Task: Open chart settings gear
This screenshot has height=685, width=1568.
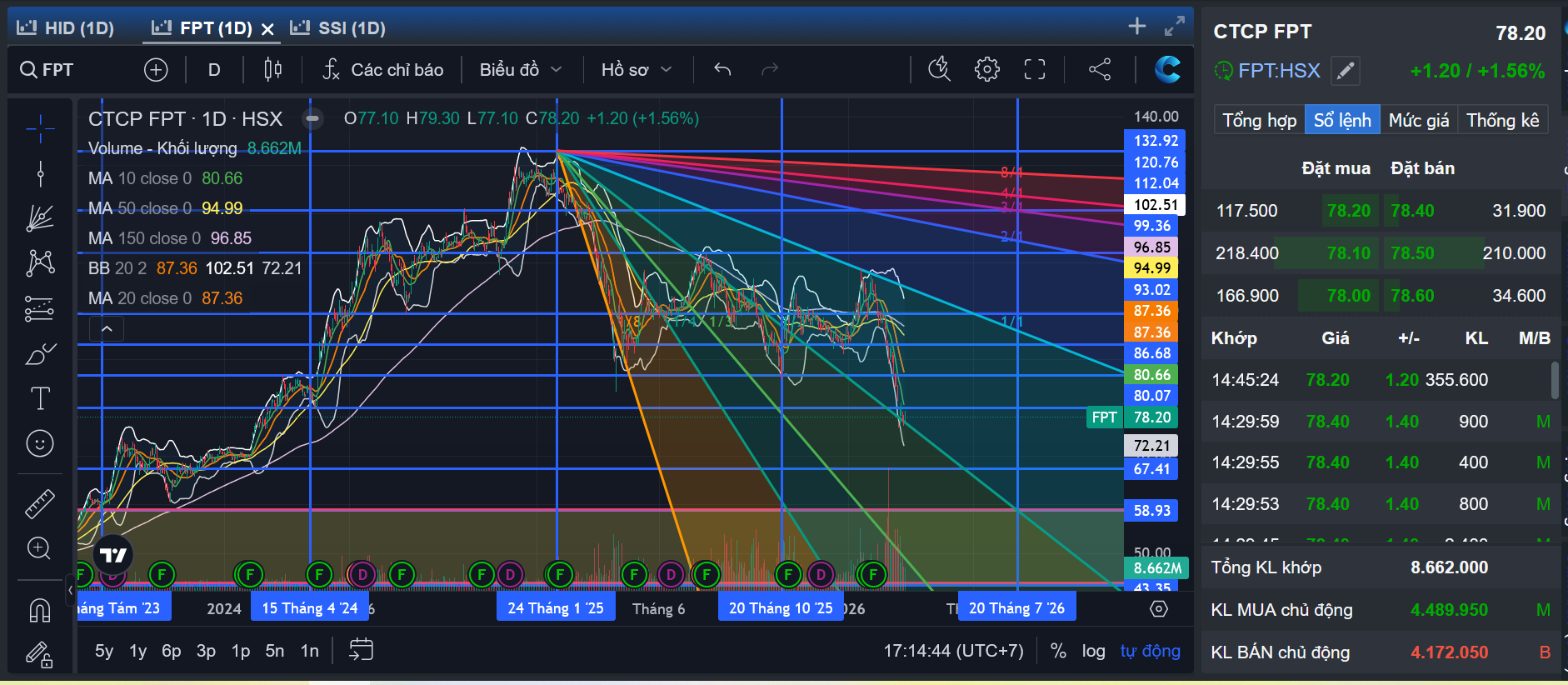Action: click(x=987, y=69)
